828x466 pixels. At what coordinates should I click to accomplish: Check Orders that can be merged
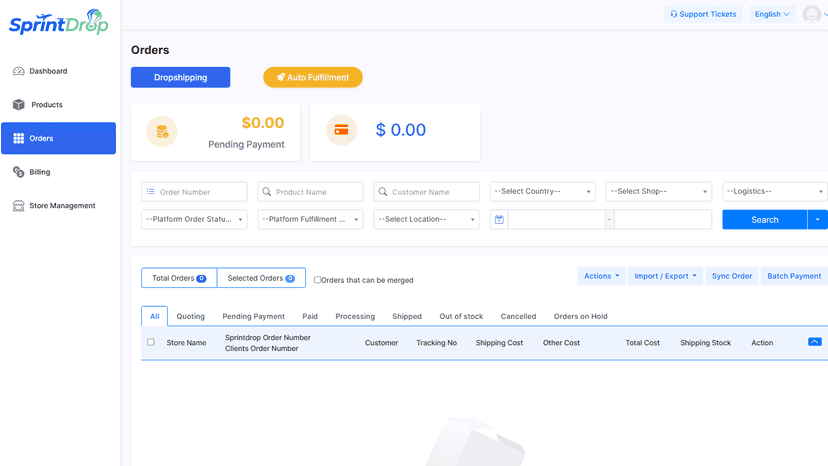[x=317, y=280]
